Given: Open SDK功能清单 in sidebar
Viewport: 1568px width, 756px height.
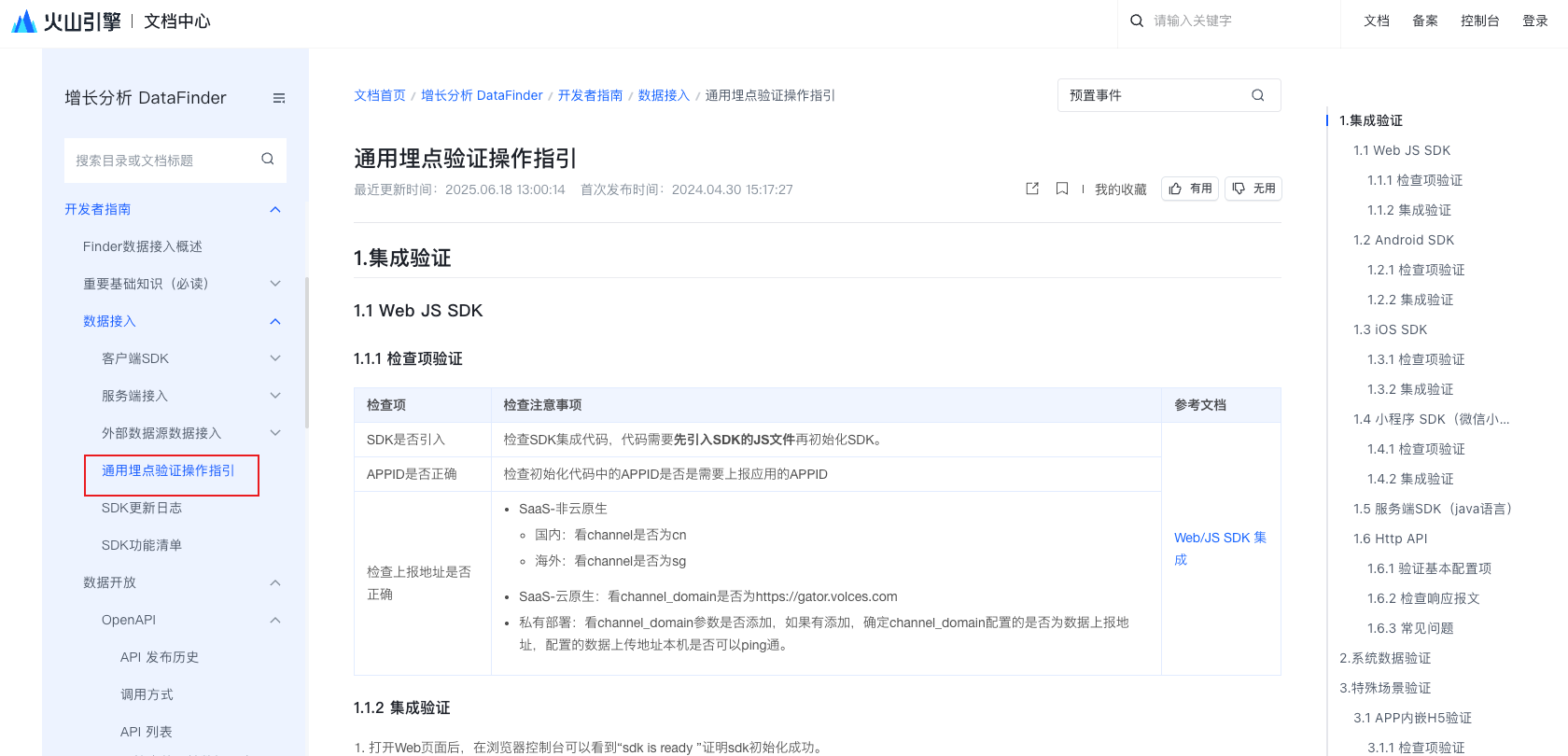Looking at the screenshot, I should pos(142,545).
